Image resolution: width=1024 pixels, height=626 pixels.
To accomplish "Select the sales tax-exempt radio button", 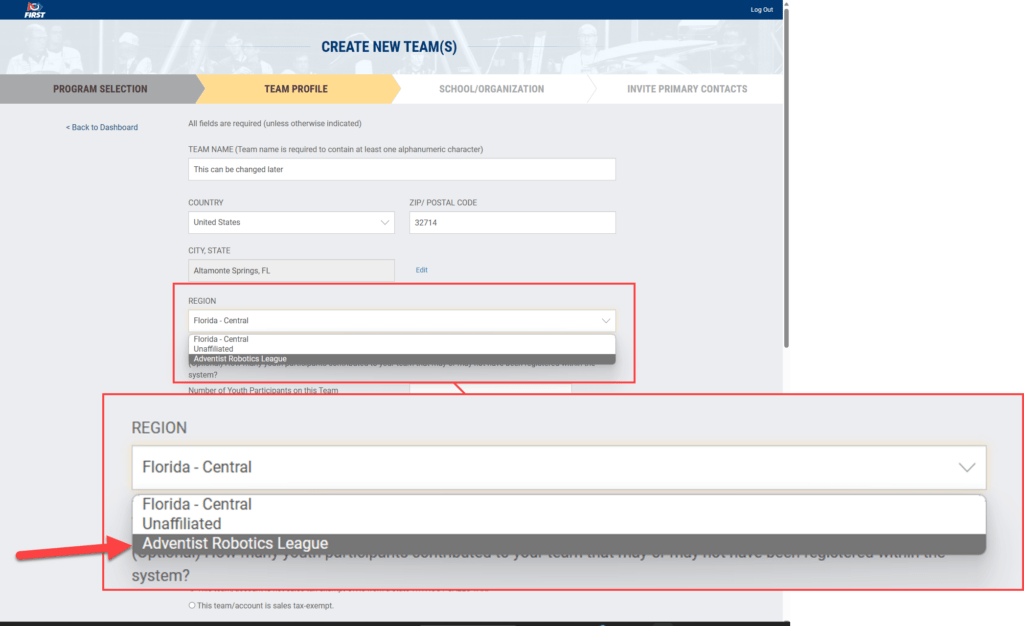I will [x=192, y=605].
